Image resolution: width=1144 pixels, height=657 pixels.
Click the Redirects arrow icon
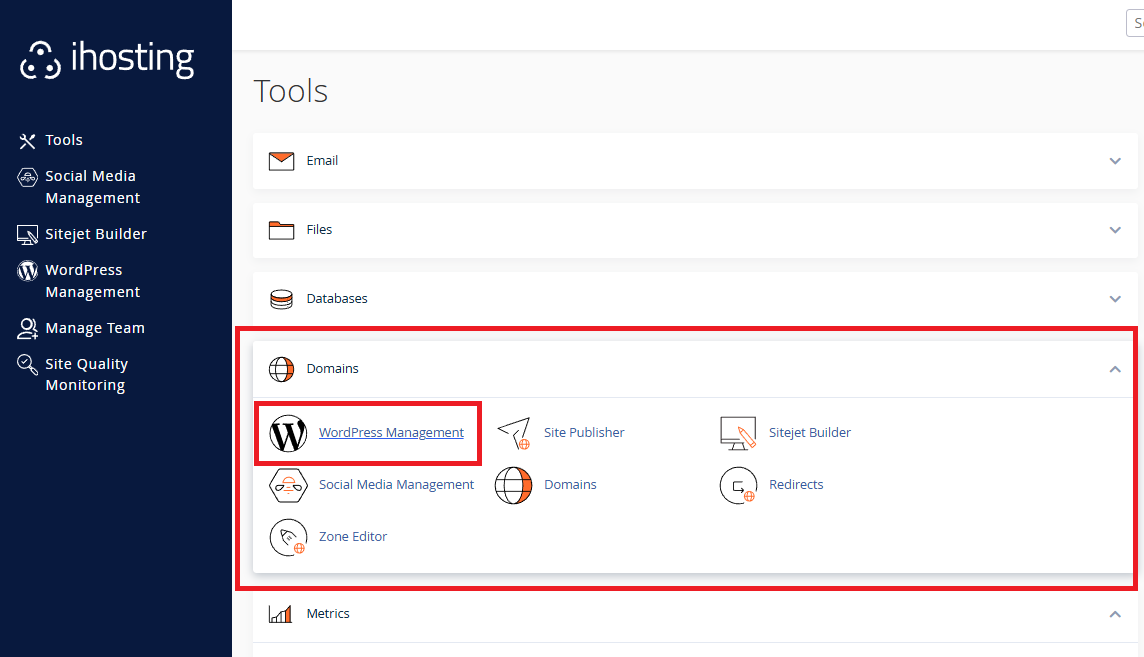(738, 486)
